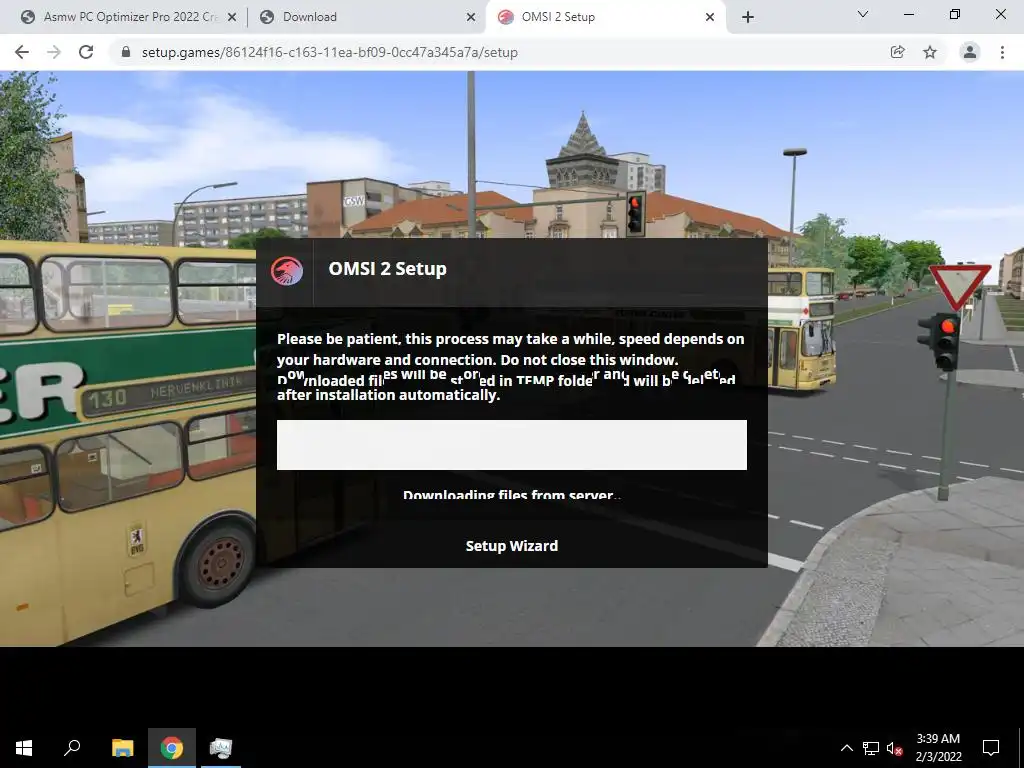Image resolution: width=1024 pixels, height=768 pixels.
Task: Go forward to next page
Action: point(54,52)
